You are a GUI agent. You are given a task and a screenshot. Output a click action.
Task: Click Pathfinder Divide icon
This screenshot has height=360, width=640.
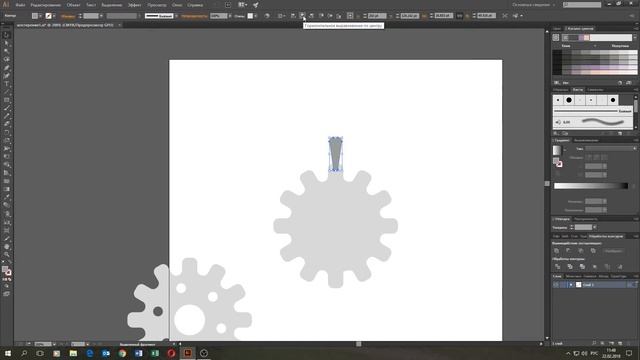(x=558, y=267)
